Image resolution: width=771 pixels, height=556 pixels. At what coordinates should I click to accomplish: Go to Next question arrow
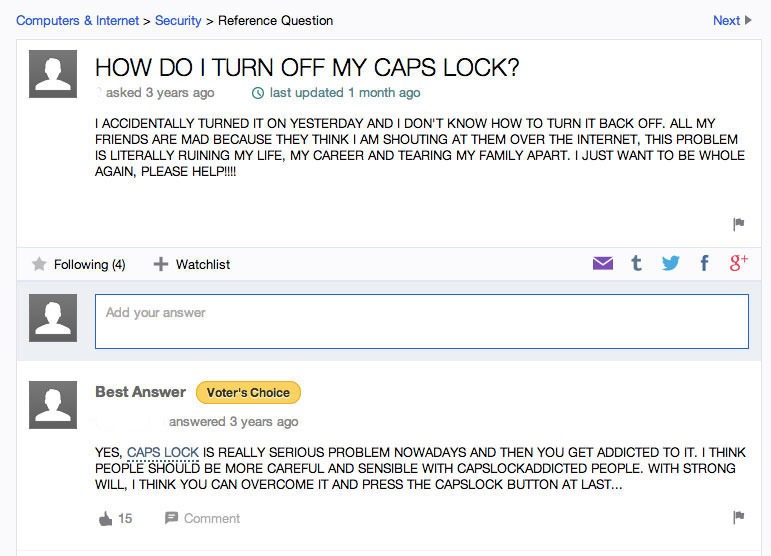tap(732, 20)
